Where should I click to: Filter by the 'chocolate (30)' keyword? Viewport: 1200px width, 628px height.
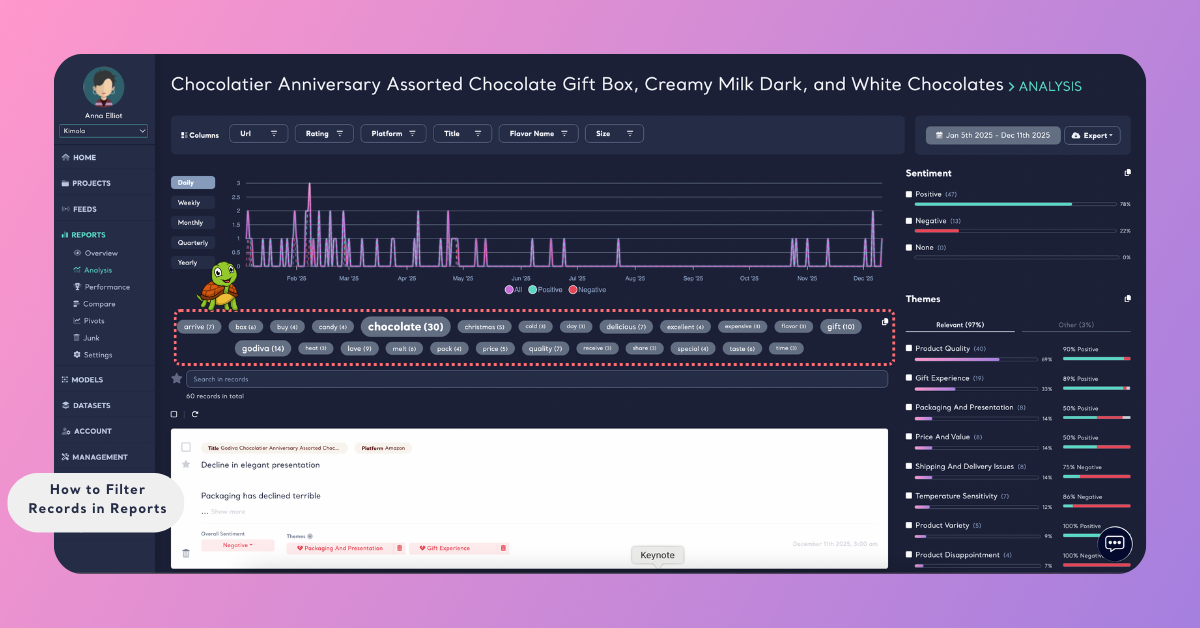pos(405,327)
